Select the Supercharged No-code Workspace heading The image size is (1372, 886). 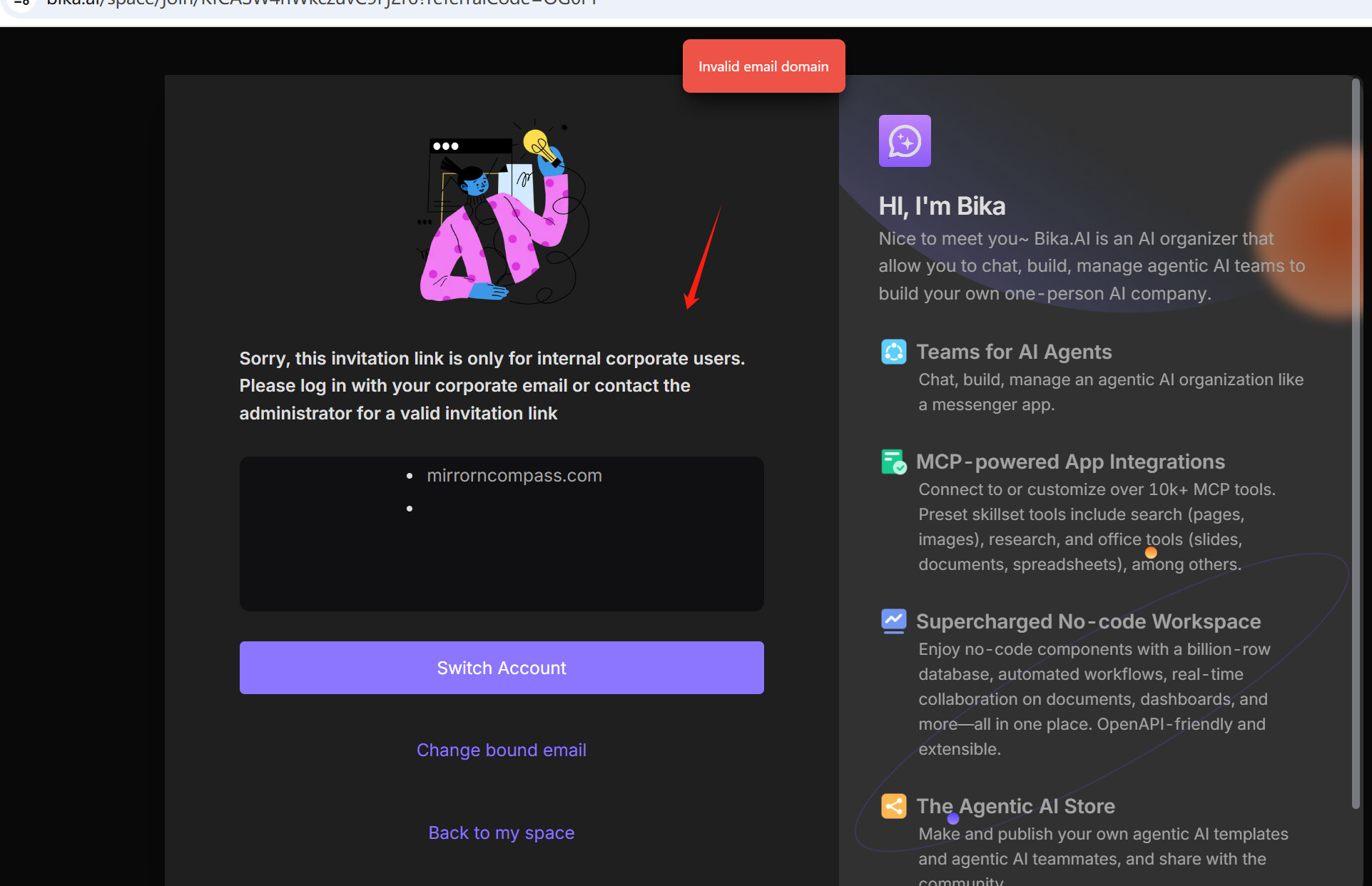(1088, 621)
